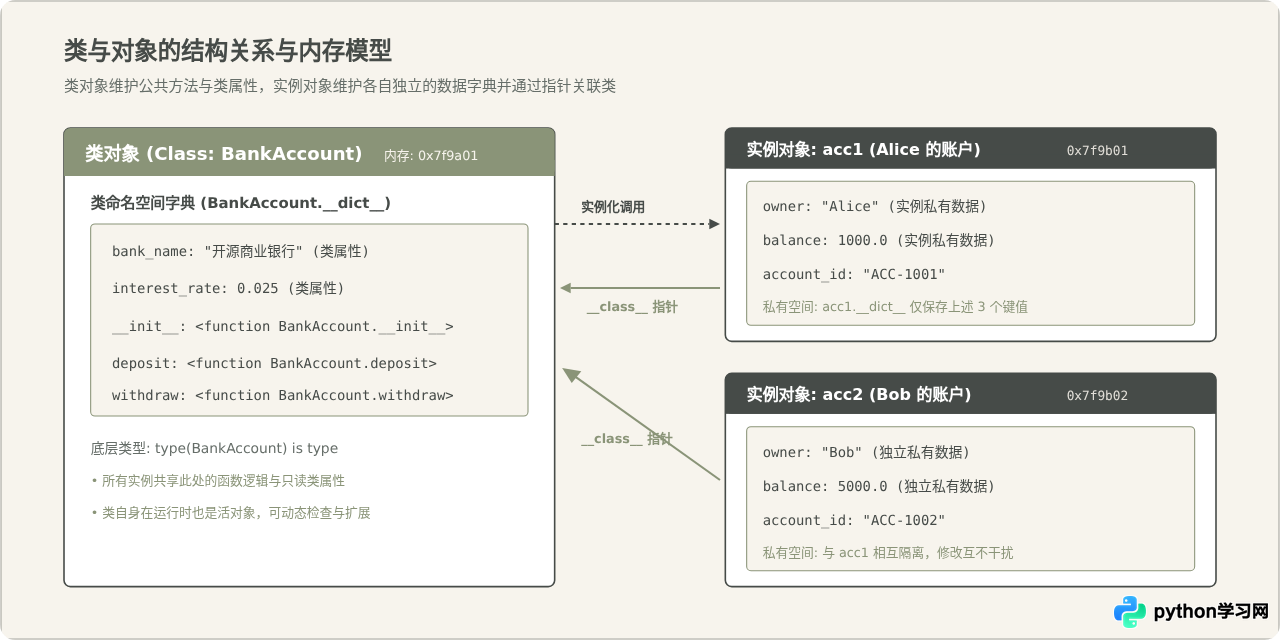Viewport: 1280px width, 640px height.
Task: Click the 'interest_rate: 0.025' line
Action: (x=228, y=288)
